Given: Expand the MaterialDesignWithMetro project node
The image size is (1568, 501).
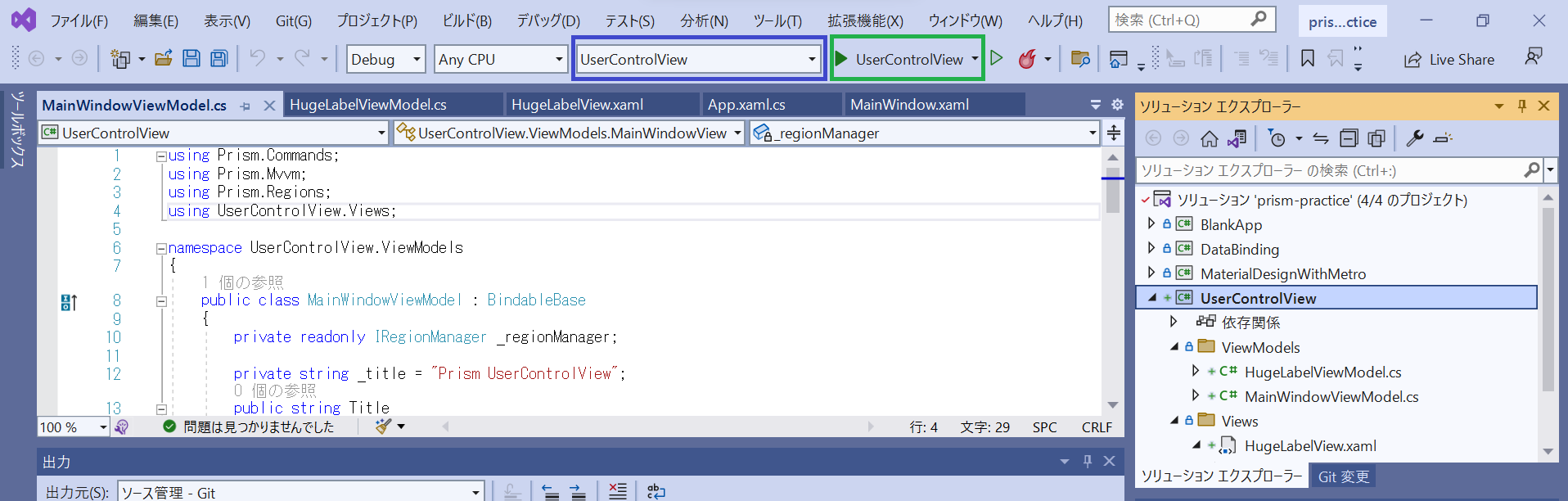Looking at the screenshot, I should coord(1151,273).
